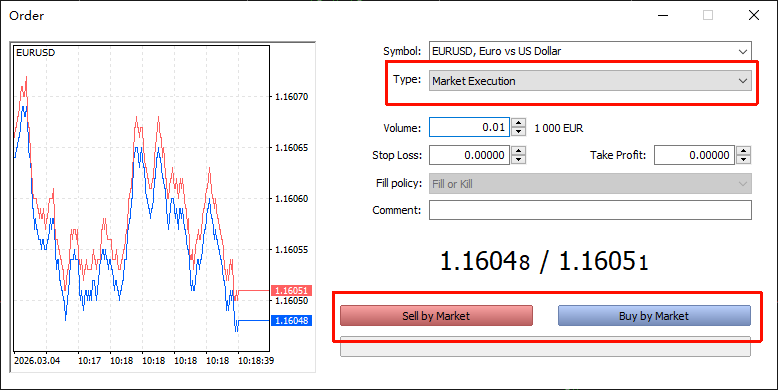The image size is (778, 390).
Task: Click the blue 1.16048 bid price tag
Action: 291,321
